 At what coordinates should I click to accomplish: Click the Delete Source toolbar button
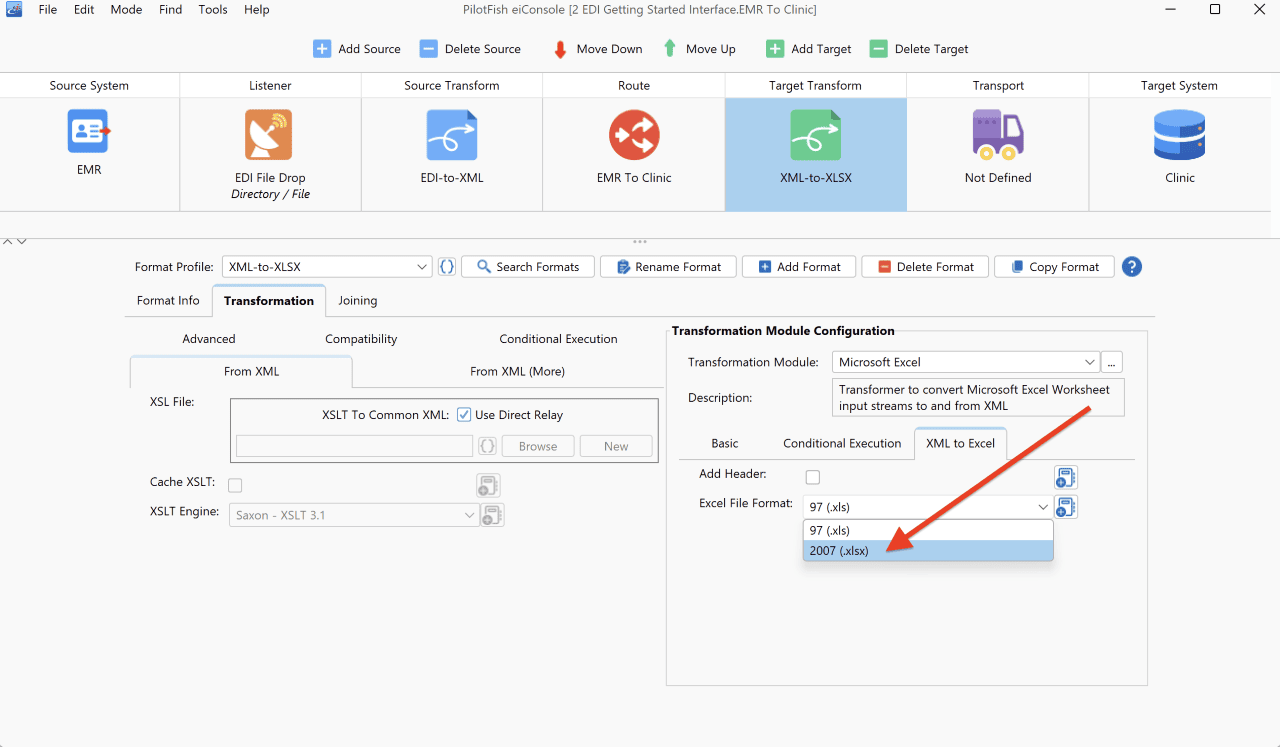(x=470, y=49)
